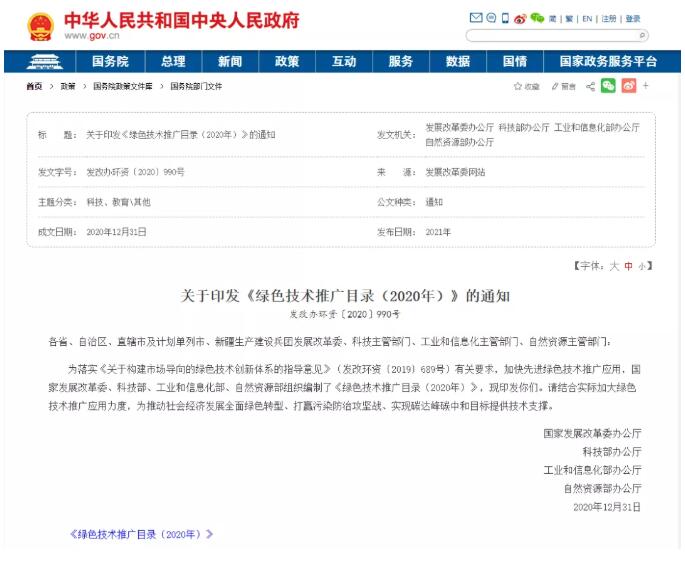Select the 公文种类 value 通知

[x=434, y=202]
